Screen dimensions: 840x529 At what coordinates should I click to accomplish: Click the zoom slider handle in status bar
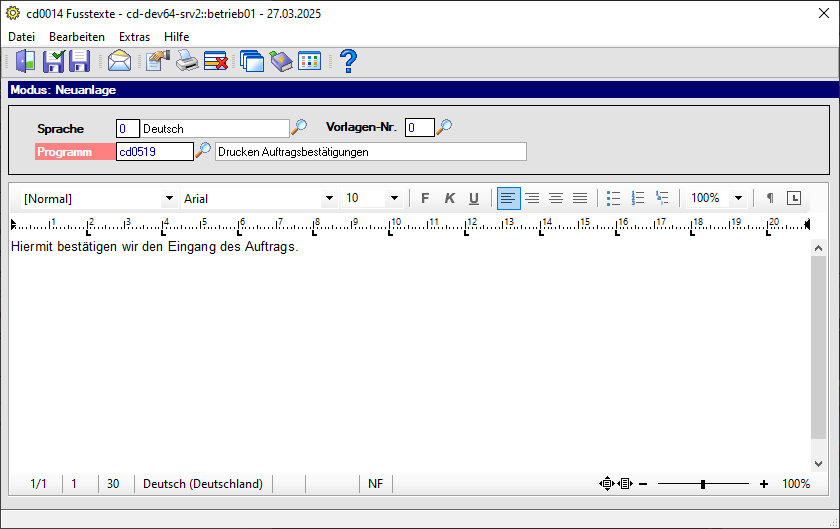click(x=703, y=484)
